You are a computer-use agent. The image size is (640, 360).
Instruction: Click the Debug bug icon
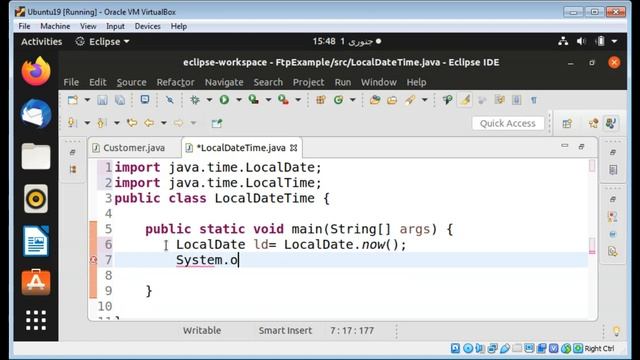195,100
